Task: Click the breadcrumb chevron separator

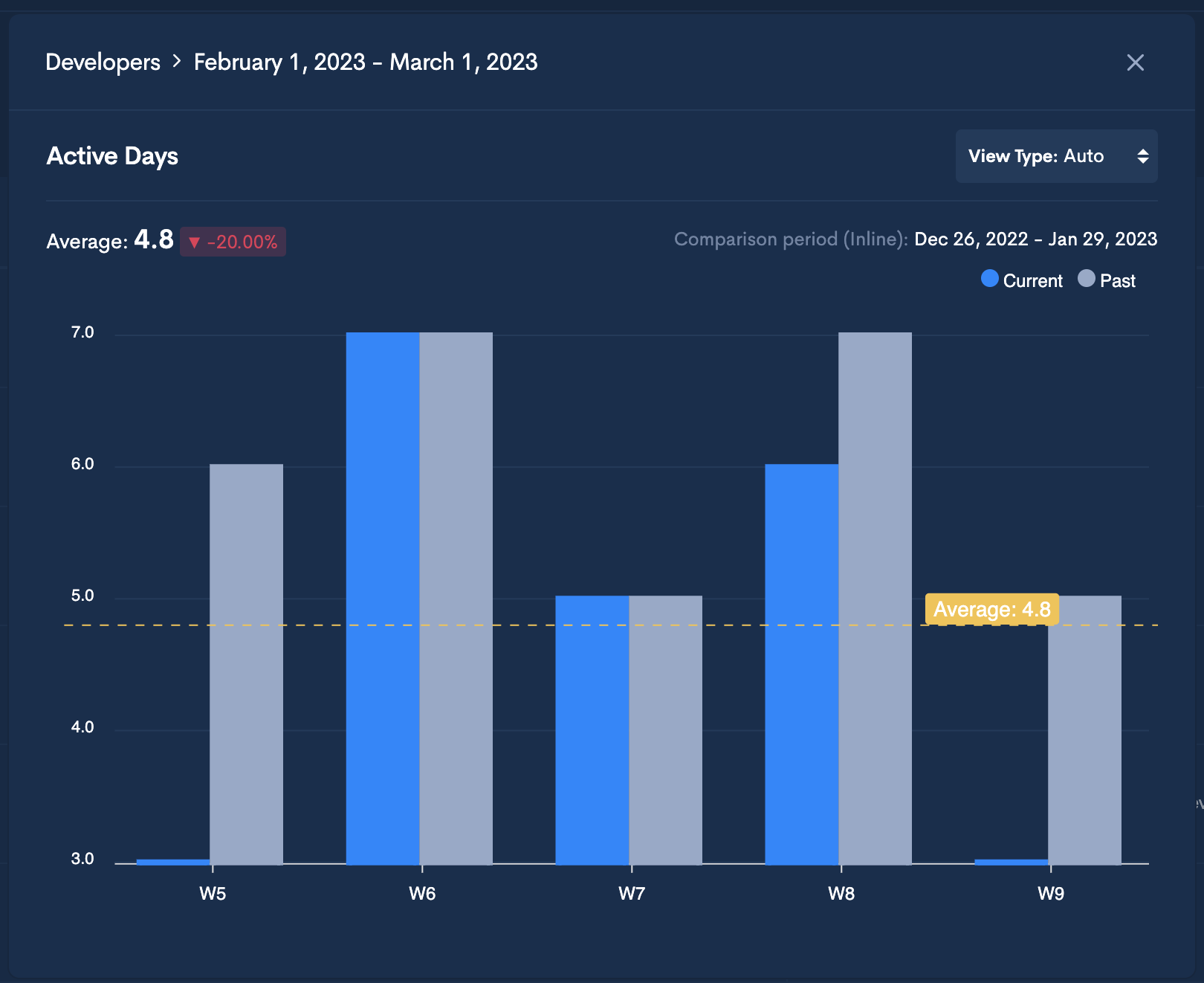Action: pyautogui.click(x=177, y=61)
